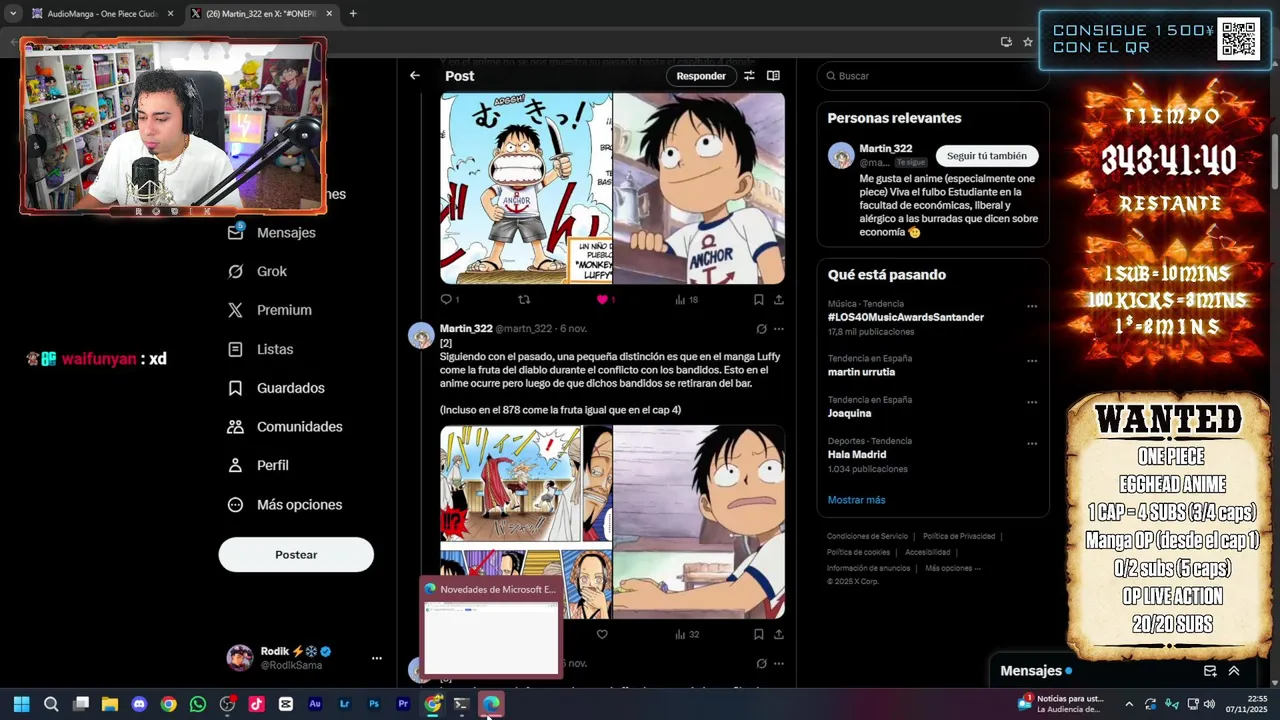Show hidden system tray icons chevron
Screen dimensions: 1280x720
click(x=1129, y=704)
